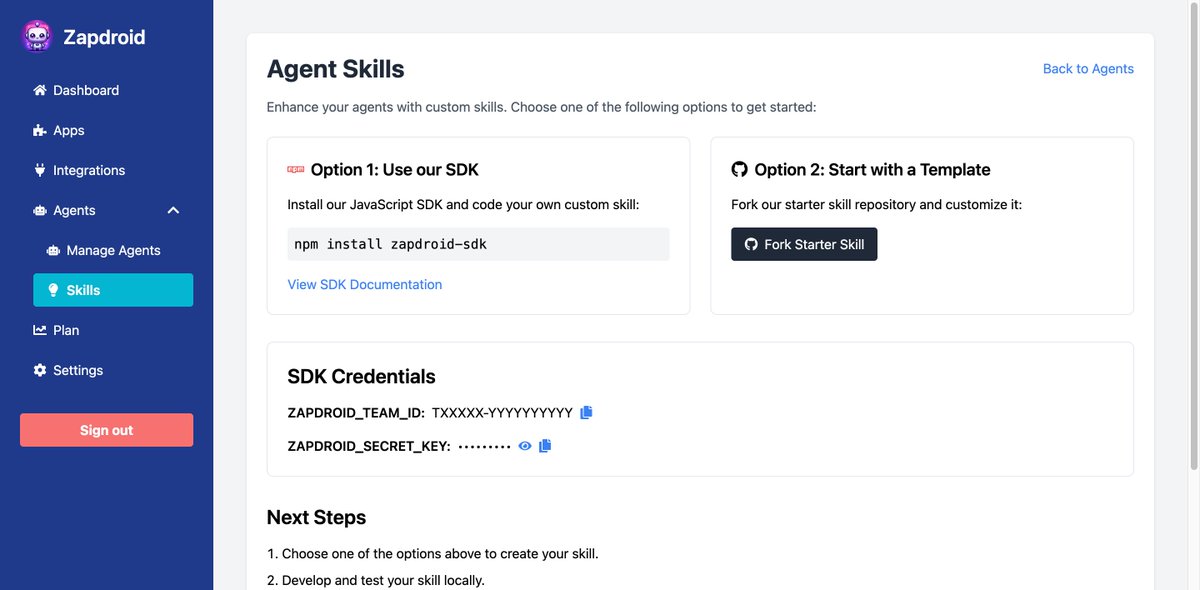This screenshot has height=590, width=1200.
Task: Reveal the secret key with eye icon
Action: tap(525, 446)
